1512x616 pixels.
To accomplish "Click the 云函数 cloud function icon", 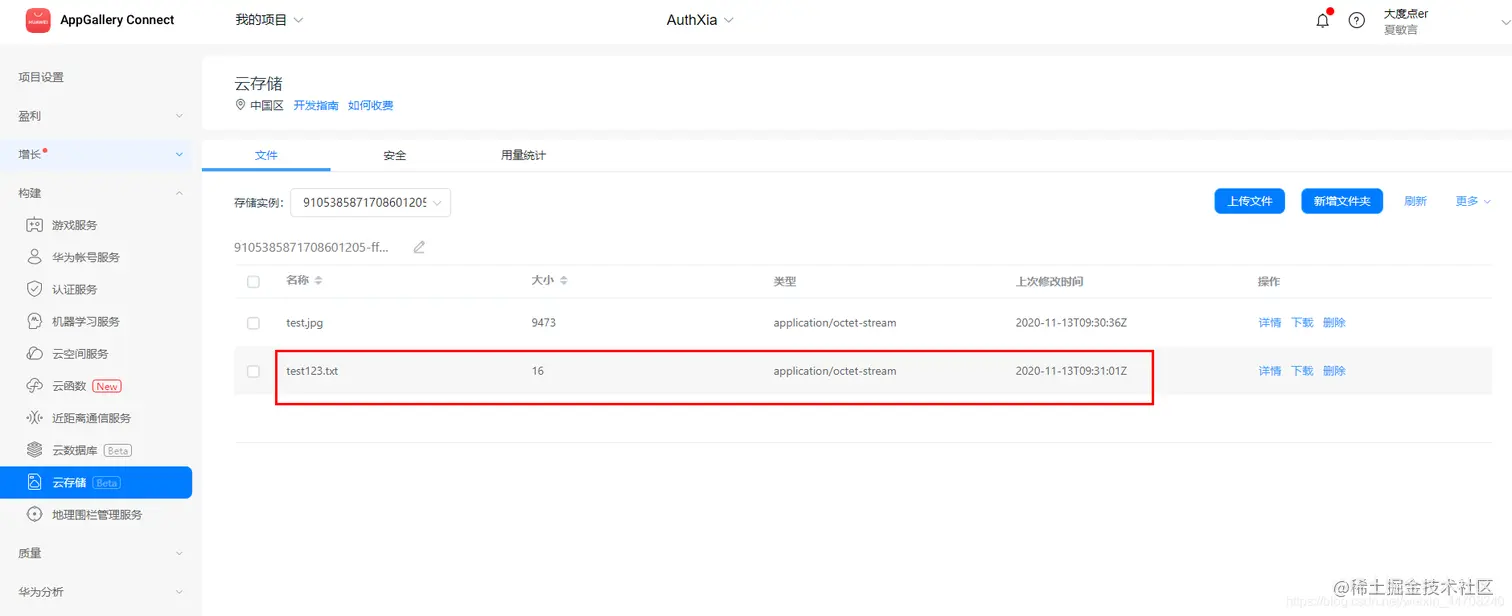I will 35,386.
